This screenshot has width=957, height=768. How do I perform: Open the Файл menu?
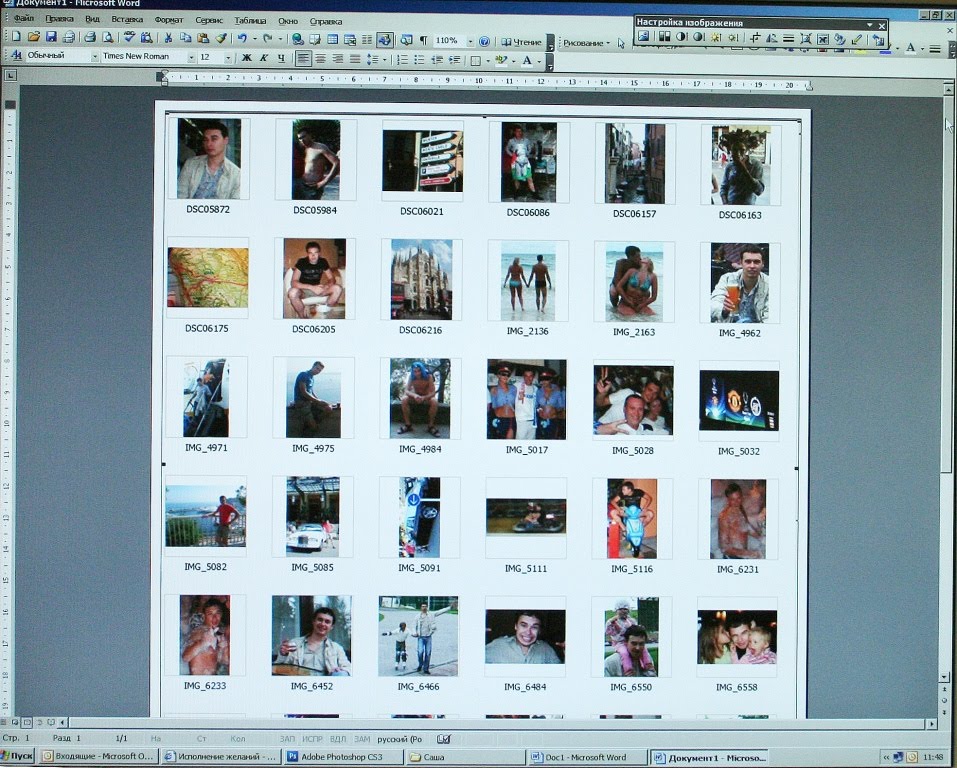click(x=24, y=19)
